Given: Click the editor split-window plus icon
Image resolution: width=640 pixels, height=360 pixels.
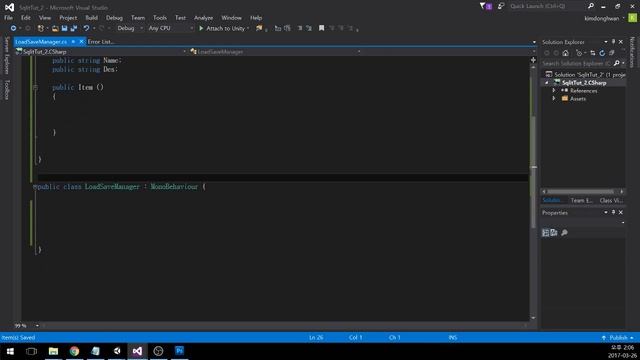Looking at the screenshot, I should point(533,60).
